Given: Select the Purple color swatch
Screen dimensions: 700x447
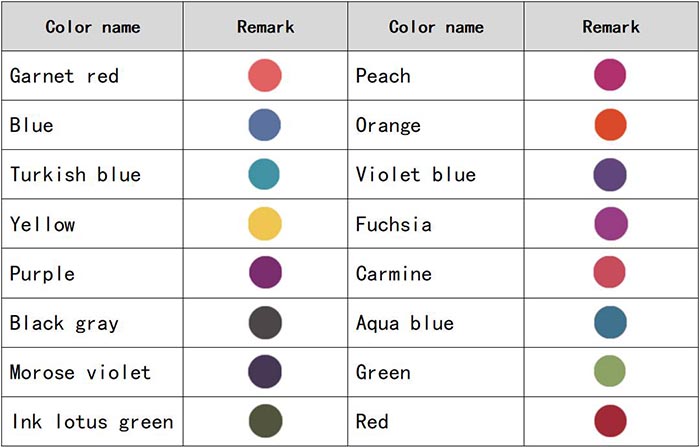Looking at the screenshot, I should pos(265,272).
